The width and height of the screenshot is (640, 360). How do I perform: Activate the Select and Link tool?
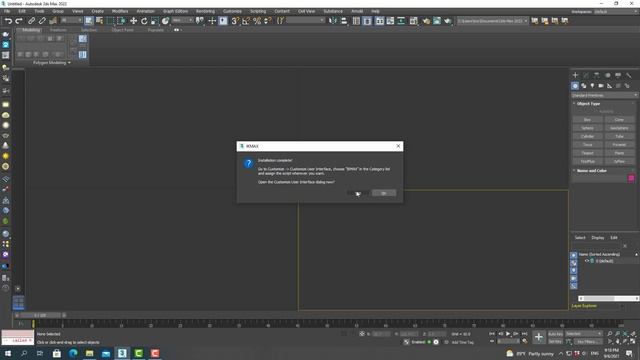[31, 21]
